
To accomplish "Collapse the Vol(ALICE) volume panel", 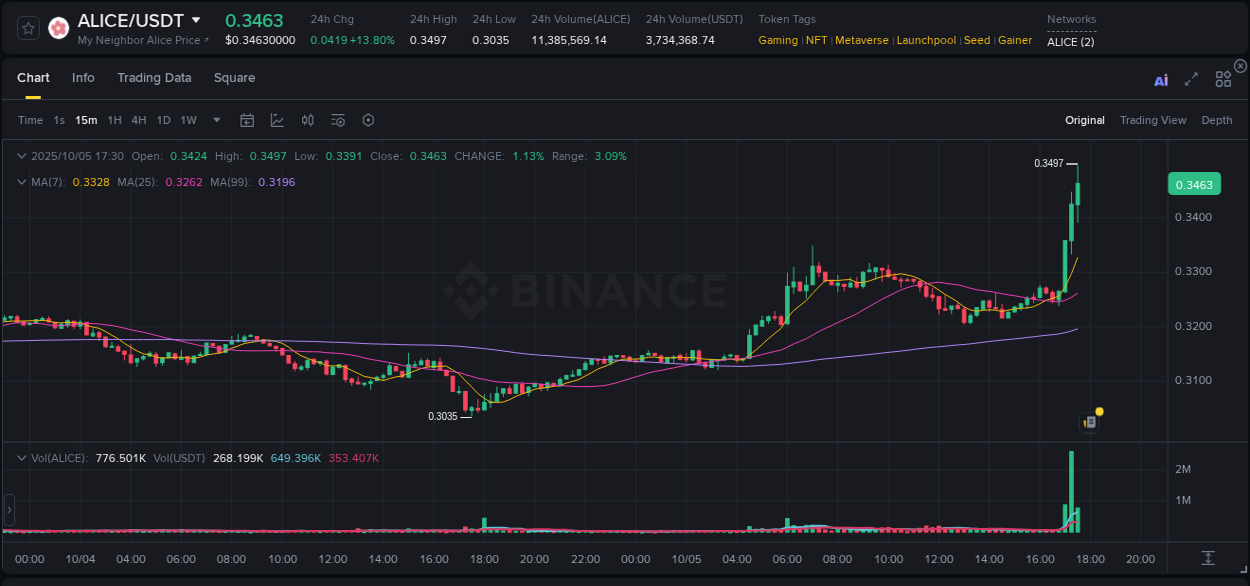I will [x=20, y=457].
